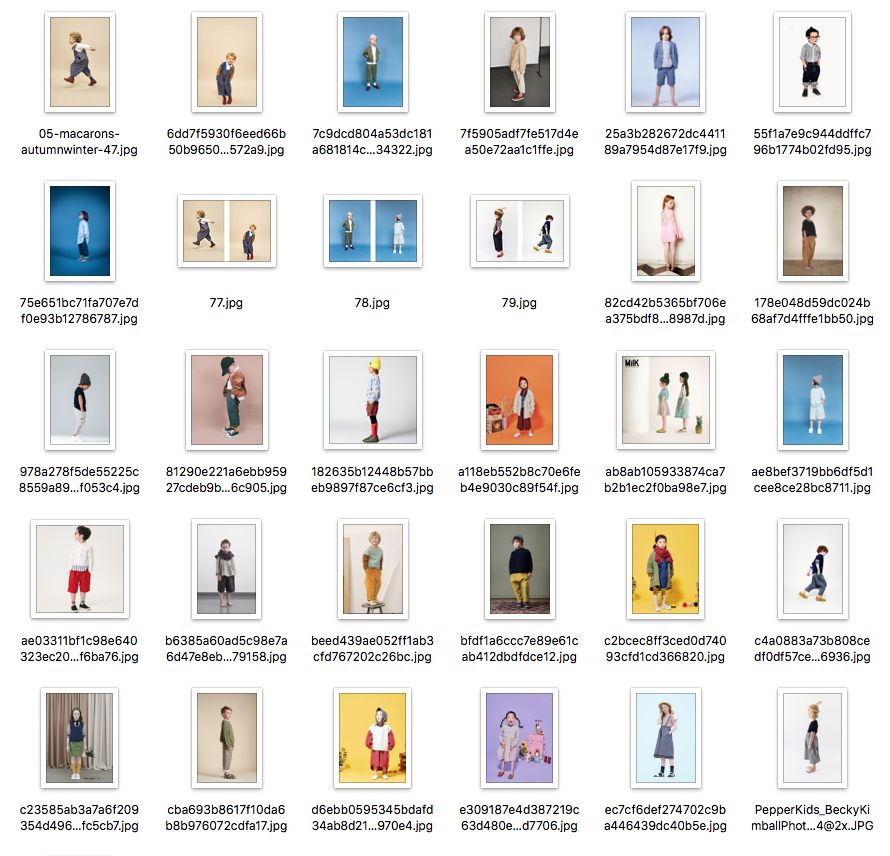890x856 pixels.
Task: Click file name 75e651bc71fa707e7df0e93b12786787.jpg
Action: pyautogui.click(x=79, y=310)
